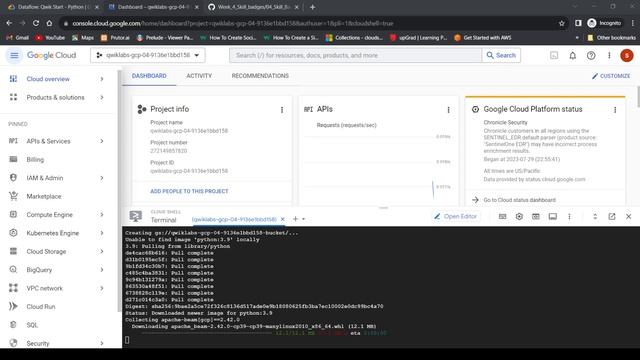Switch to the Dataflow Qwik Start browser tab

(x=52, y=7)
